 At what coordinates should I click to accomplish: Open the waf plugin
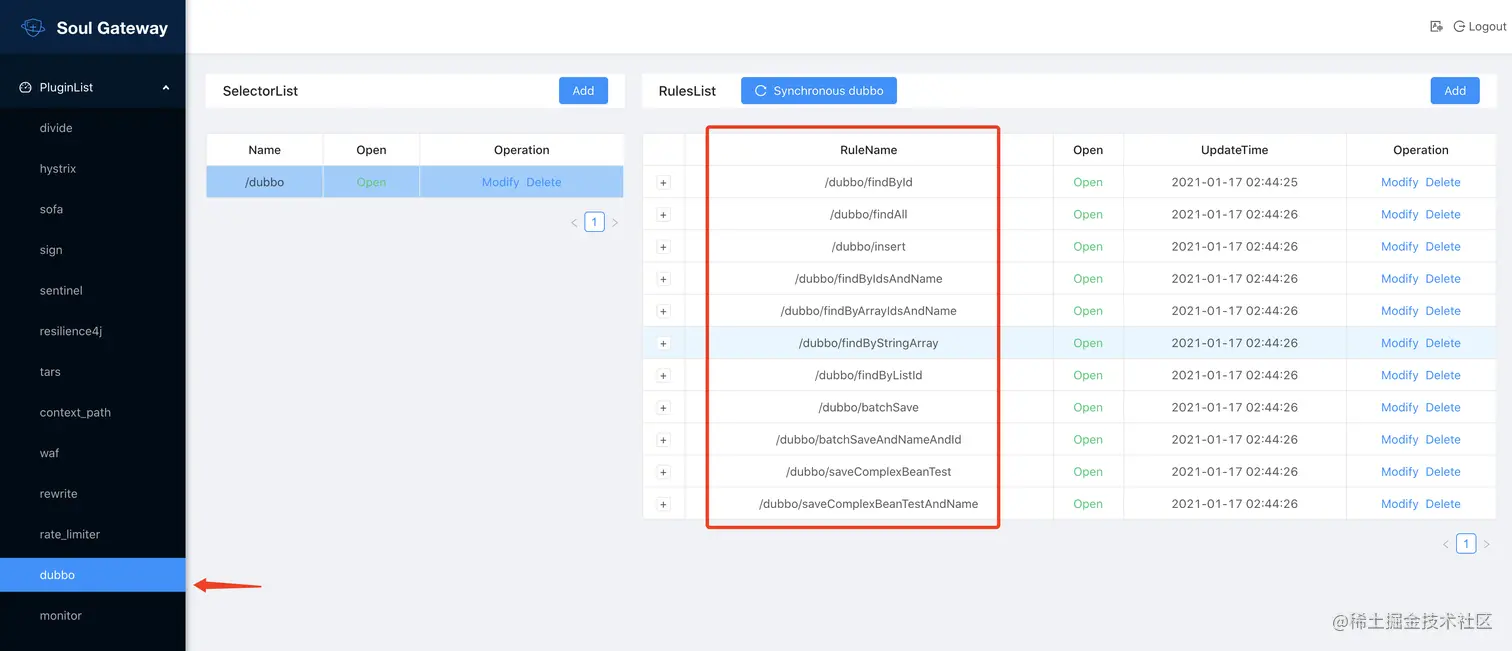[93, 453]
